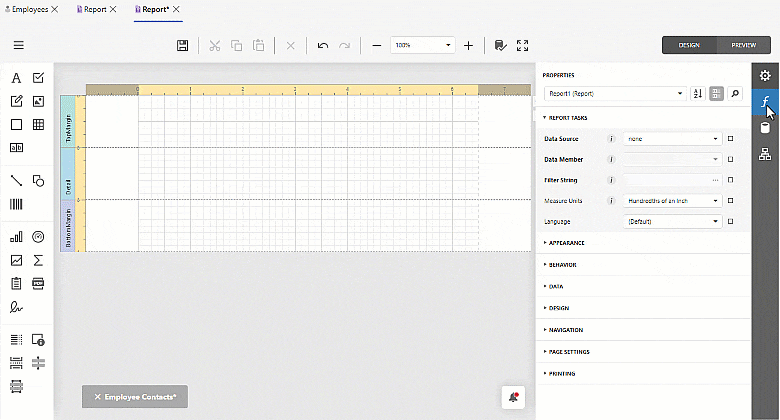Select the Sparkline control in toolbox
This screenshot has height=420, width=780.
[x=16, y=260]
